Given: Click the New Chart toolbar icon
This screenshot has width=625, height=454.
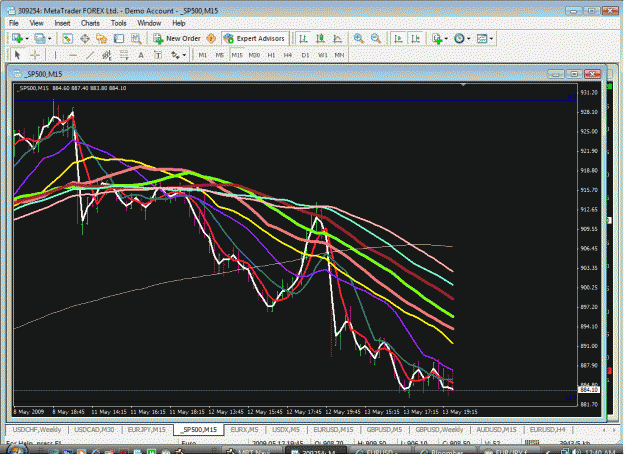Looking at the screenshot, I should pyautogui.click(x=17, y=39).
